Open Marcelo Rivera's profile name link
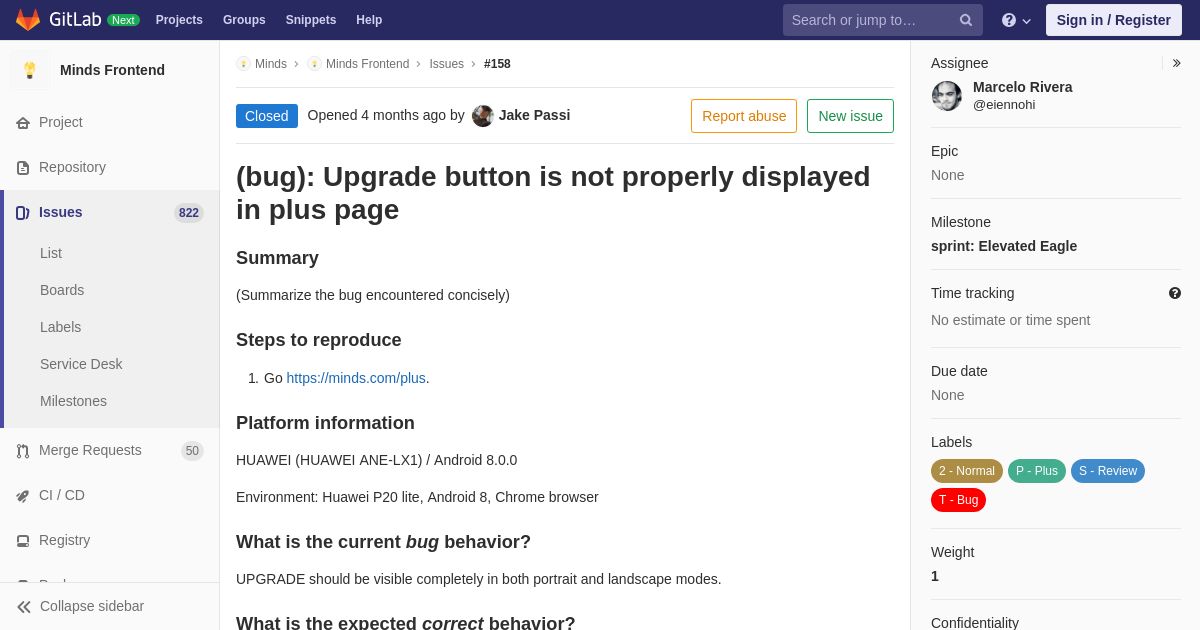This screenshot has height=630, width=1200. pos(1022,88)
